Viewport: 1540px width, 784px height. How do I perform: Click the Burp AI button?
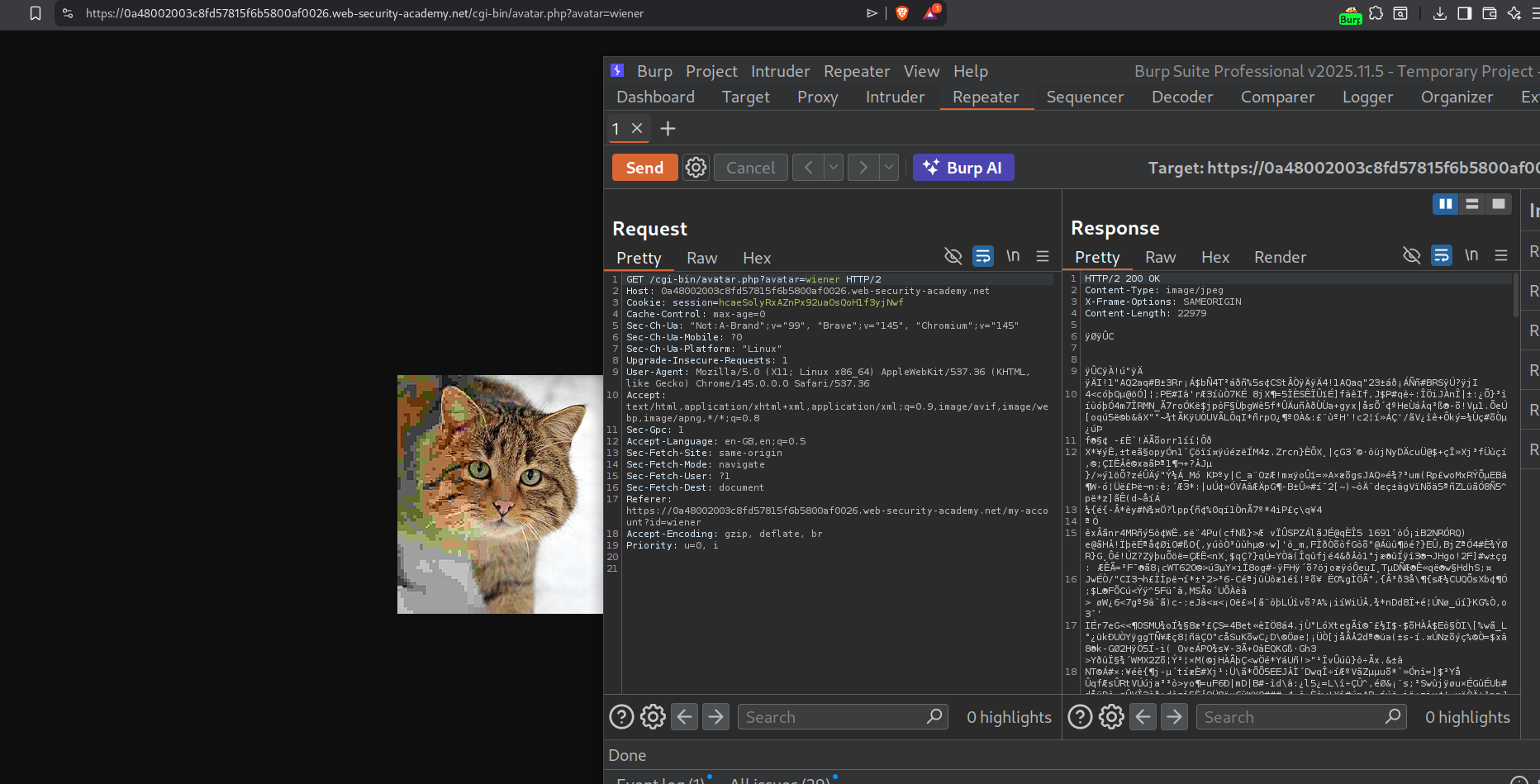(963, 168)
